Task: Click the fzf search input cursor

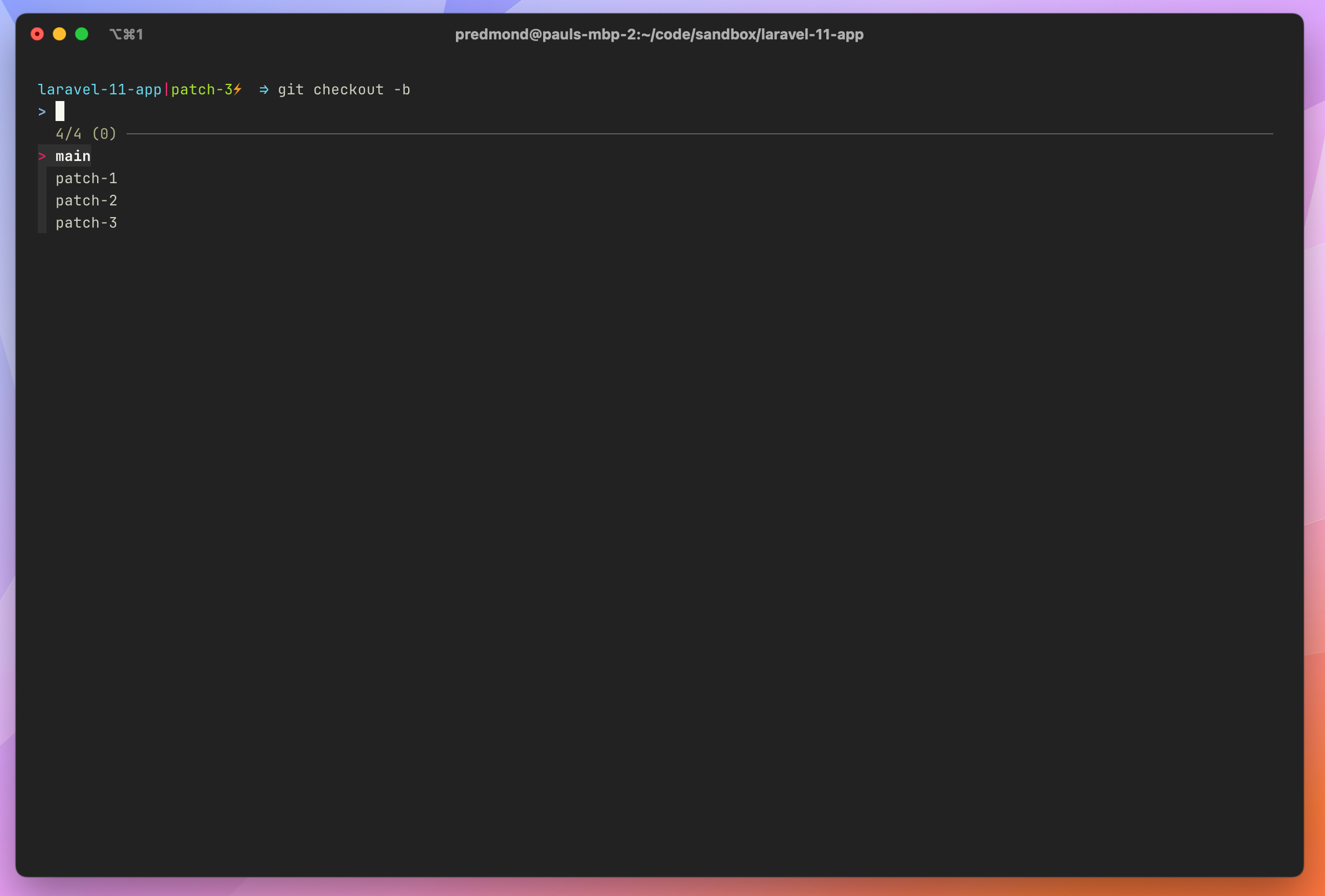Action: [60, 111]
